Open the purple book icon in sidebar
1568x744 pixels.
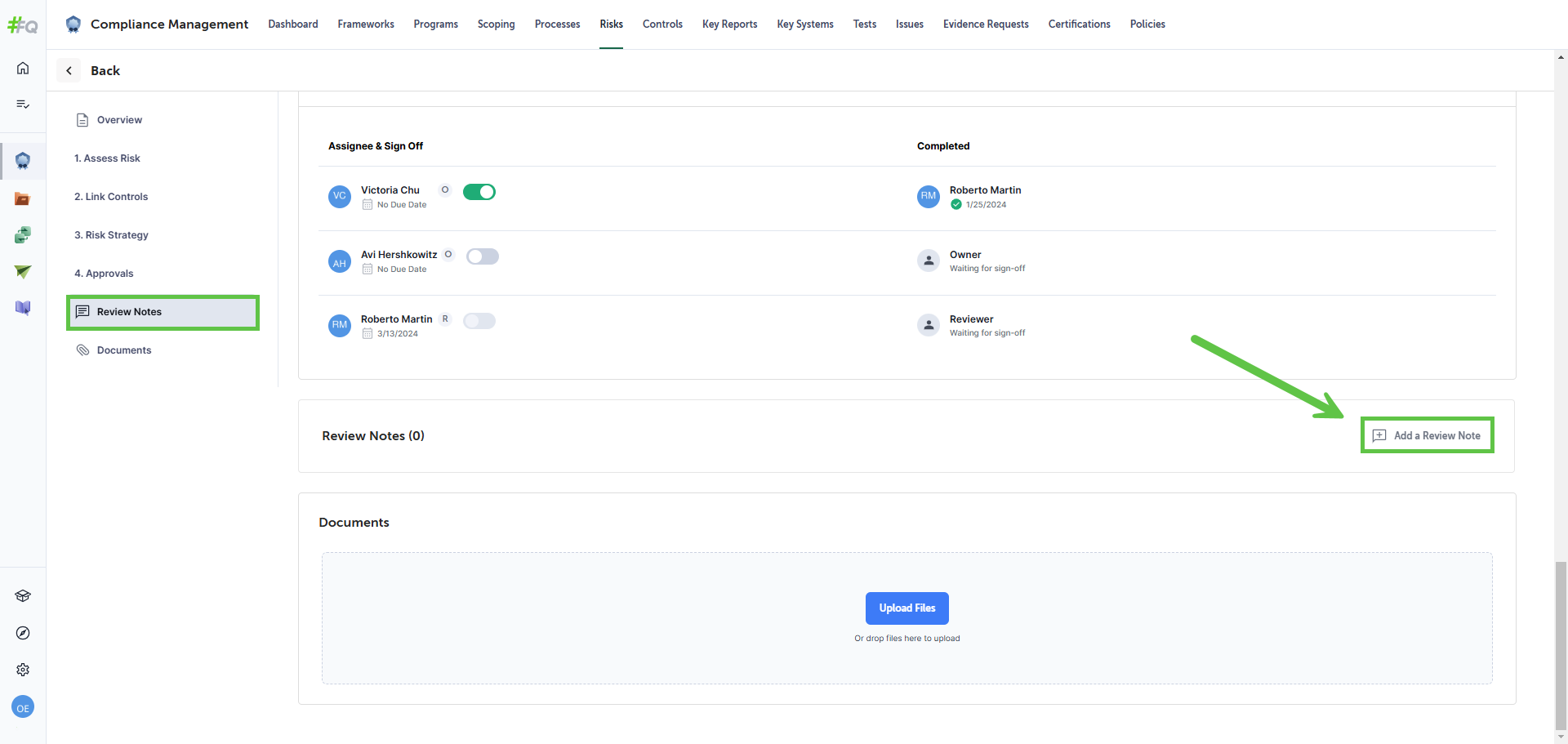click(x=23, y=308)
